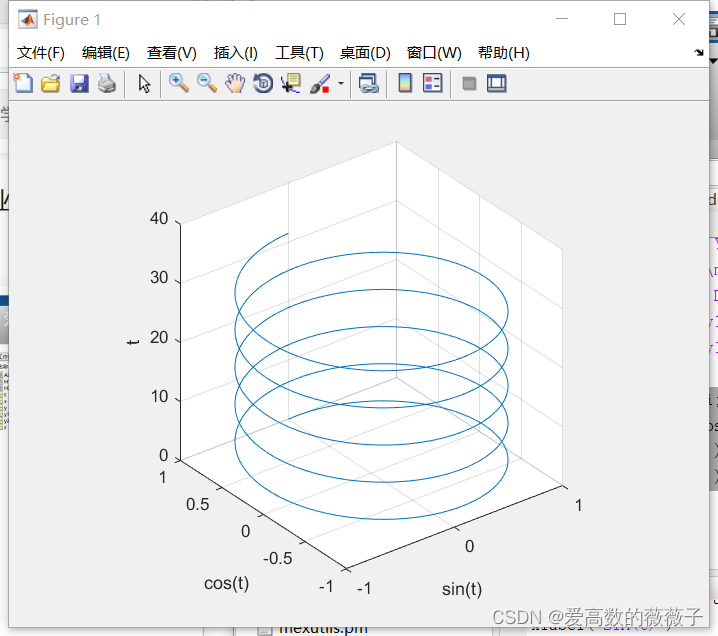Image resolution: width=718 pixels, height=636 pixels.
Task: Click the dock figure arrow icon
Action: pos(698,53)
